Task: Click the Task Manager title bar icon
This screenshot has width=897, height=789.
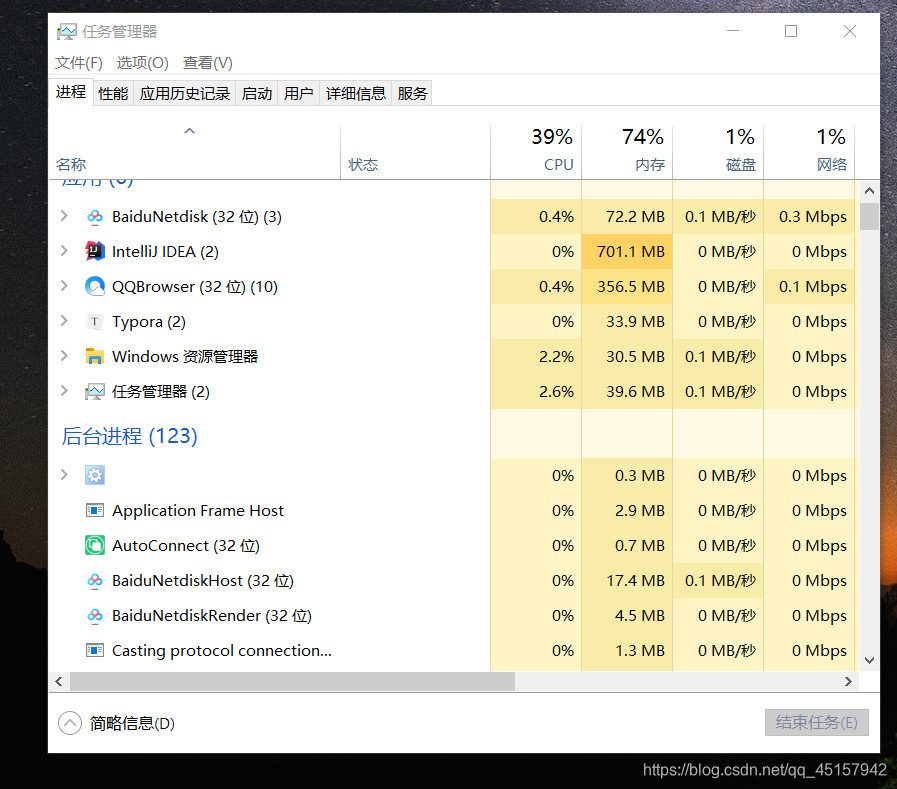Action: click(66, 31)
